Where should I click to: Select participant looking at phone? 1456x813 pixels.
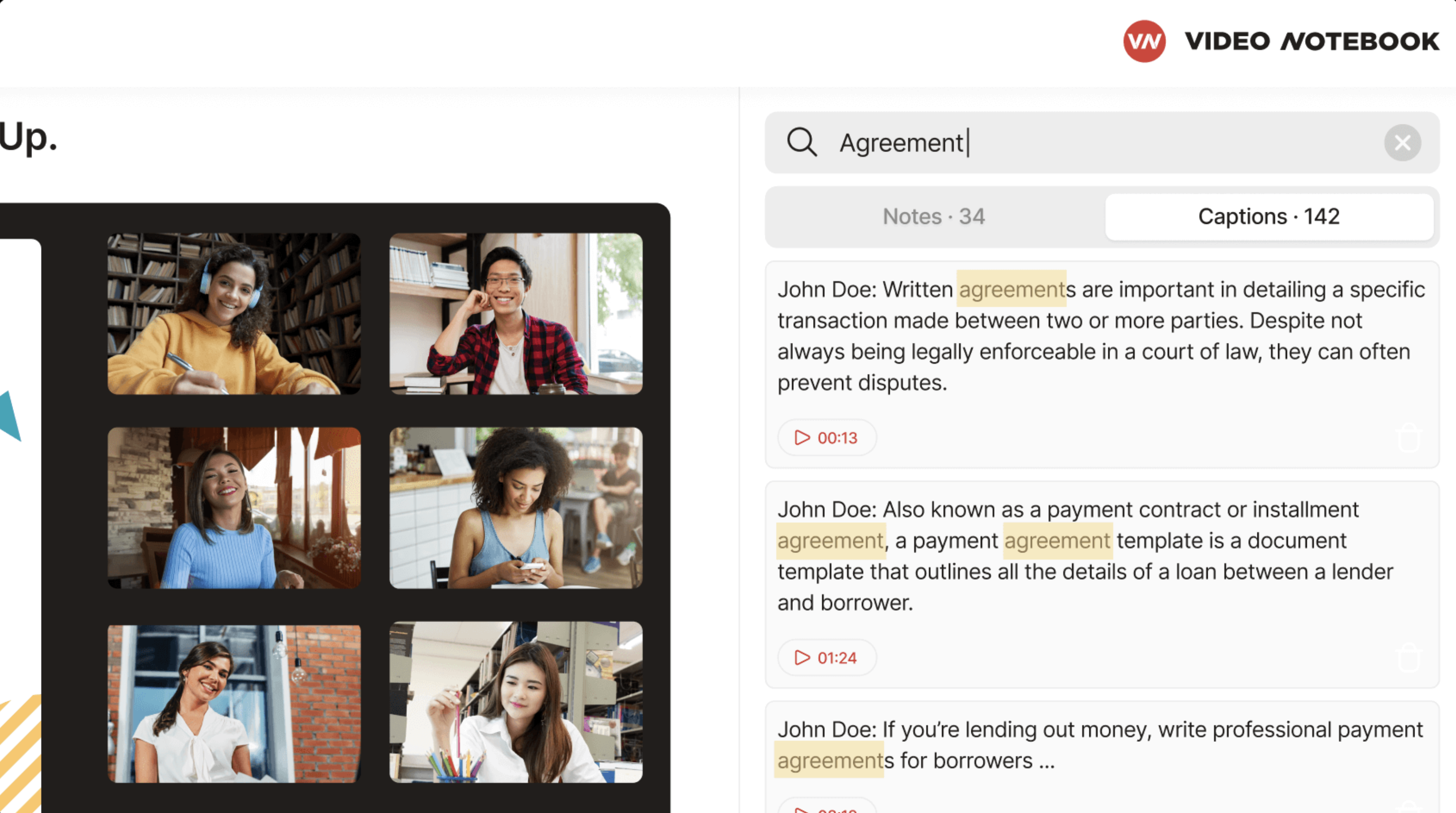click(515, 508)
